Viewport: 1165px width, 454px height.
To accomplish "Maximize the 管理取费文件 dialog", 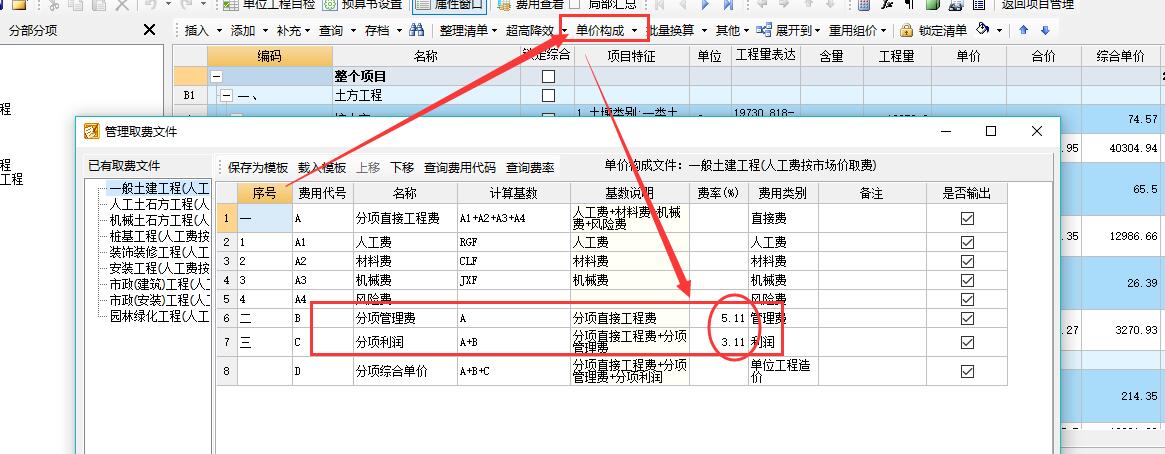I will [990, 132].
